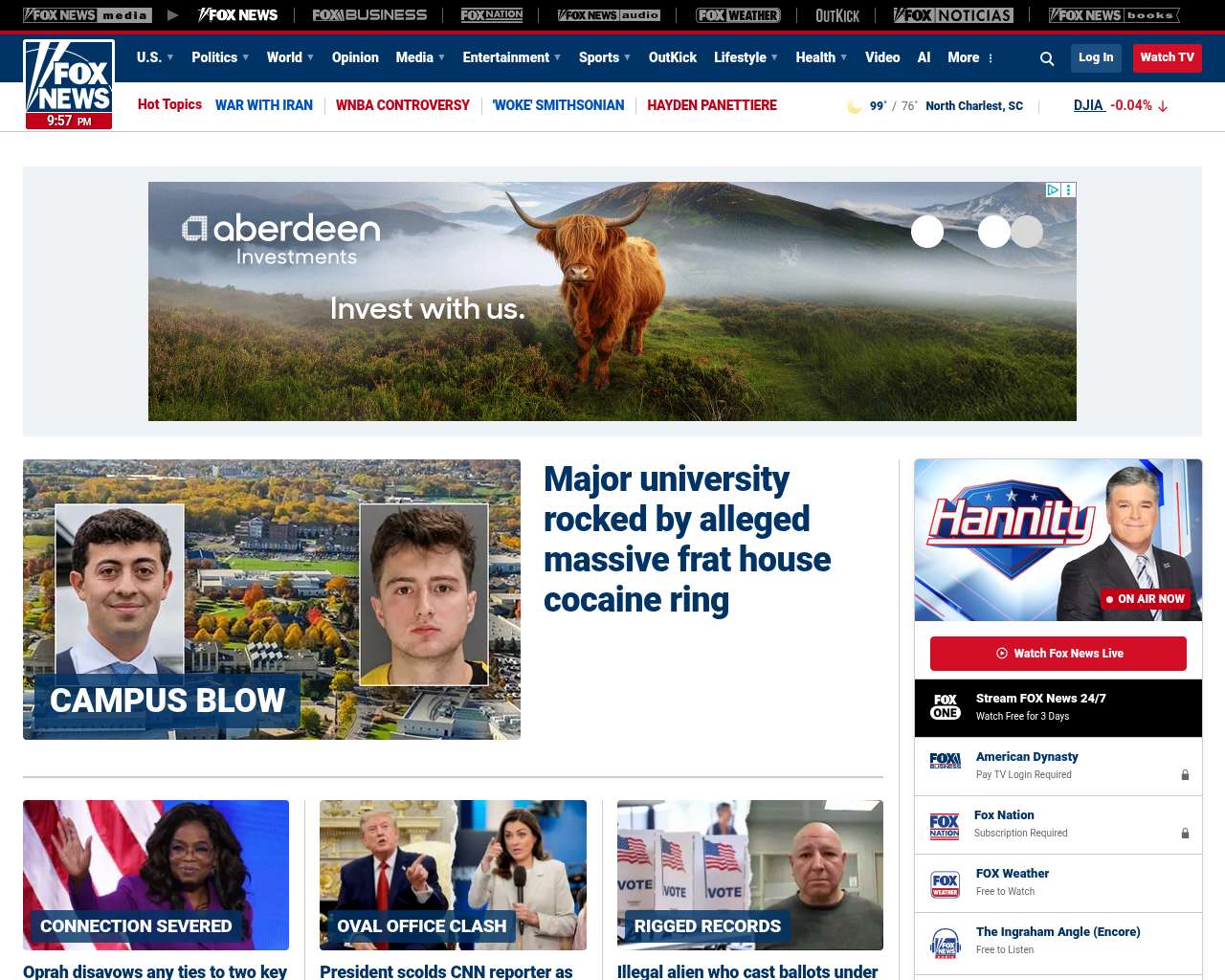Screen dimensions: 1225x980
Task: Click the Fox News Audio logo
Action: [x=609, y=15]
